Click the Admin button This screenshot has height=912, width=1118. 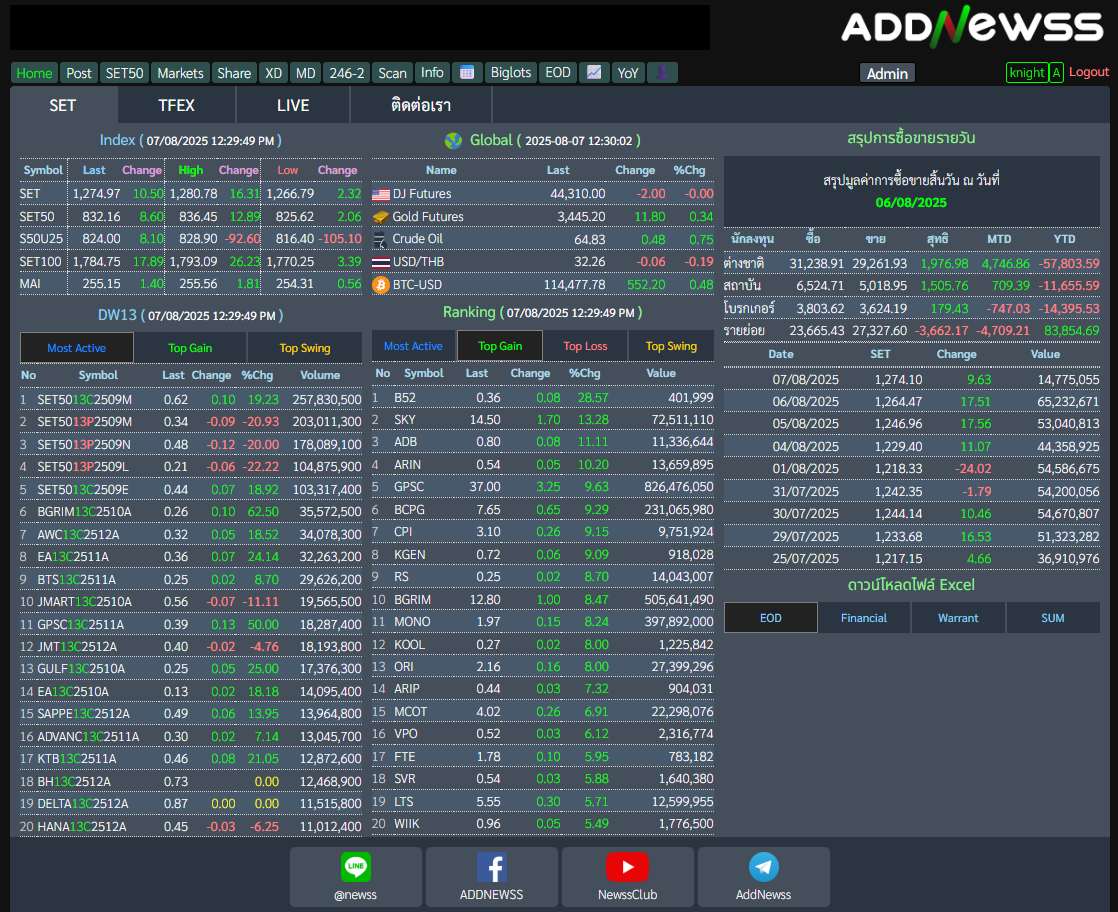(887, 73)
